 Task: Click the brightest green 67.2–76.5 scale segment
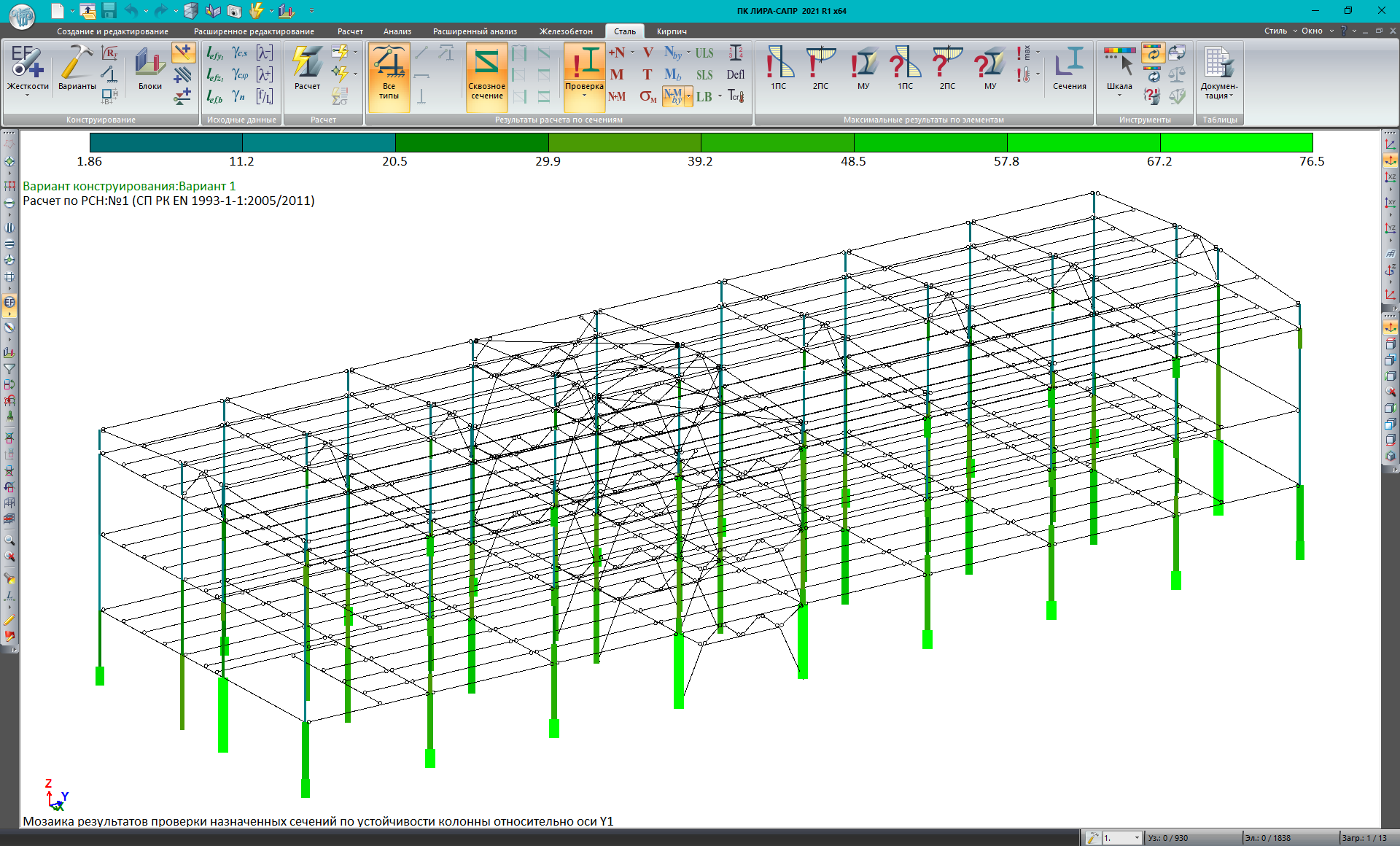(x=1236, y=142)
